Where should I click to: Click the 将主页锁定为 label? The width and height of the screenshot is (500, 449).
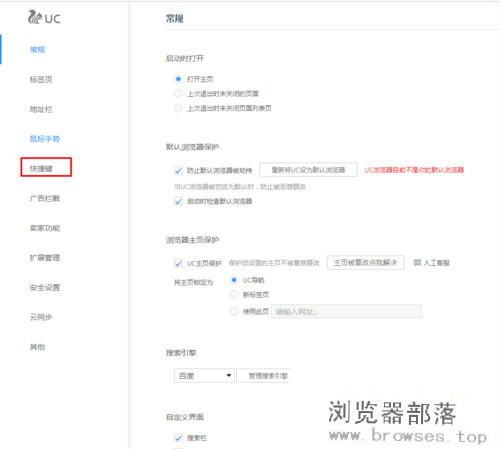coord(193,282)
